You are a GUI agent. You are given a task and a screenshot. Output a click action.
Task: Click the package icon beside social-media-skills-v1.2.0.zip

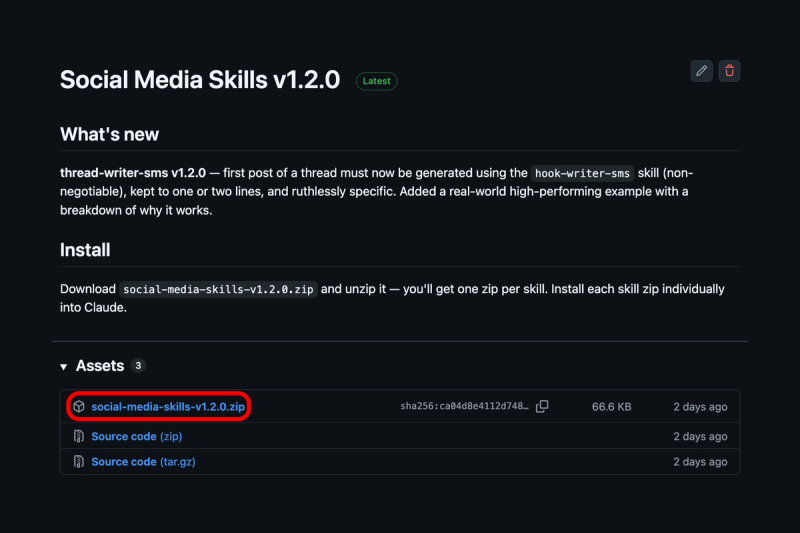click(x=79, y=407)
